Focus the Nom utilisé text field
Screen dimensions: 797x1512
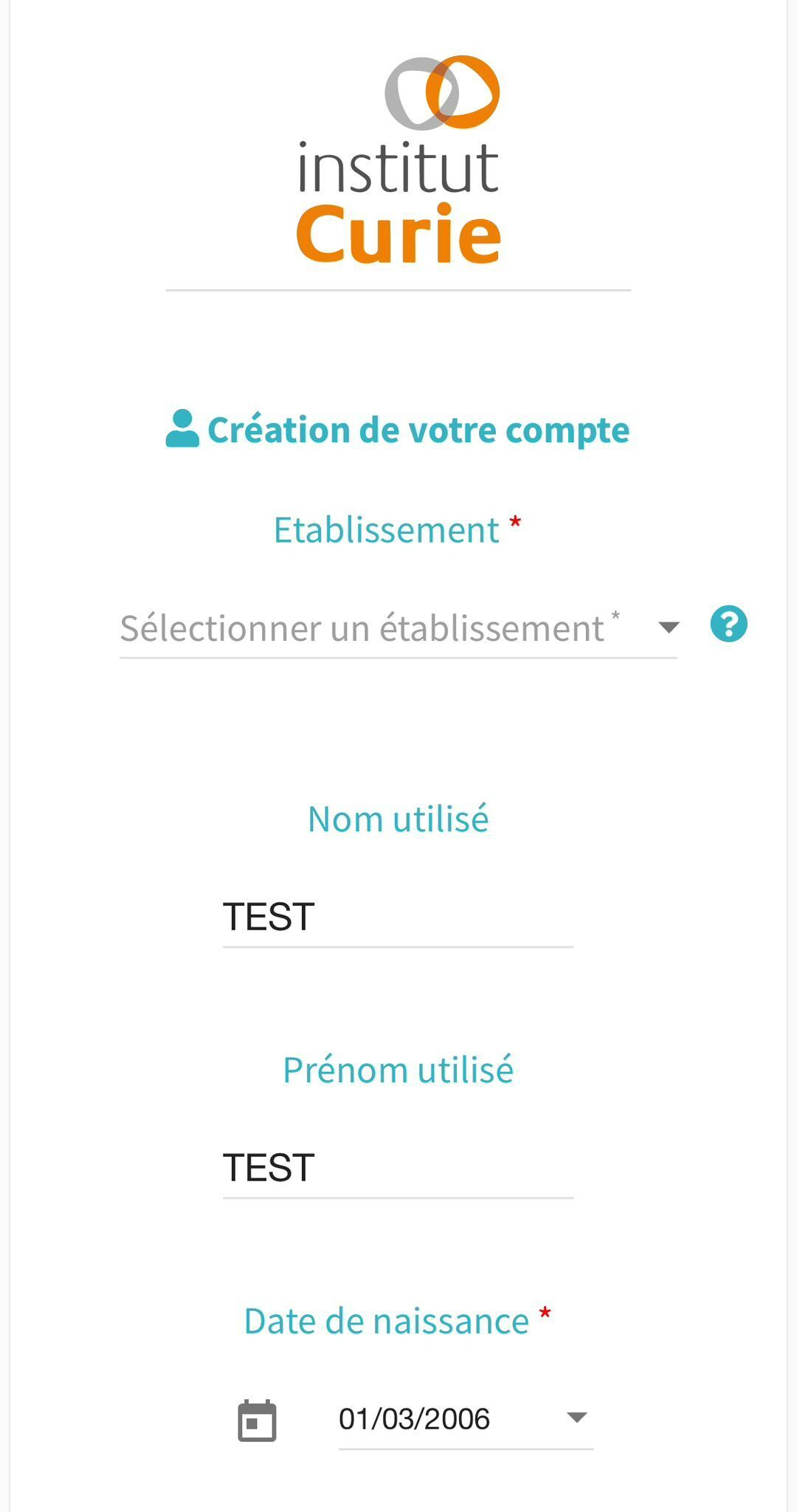tap(398, 918)
